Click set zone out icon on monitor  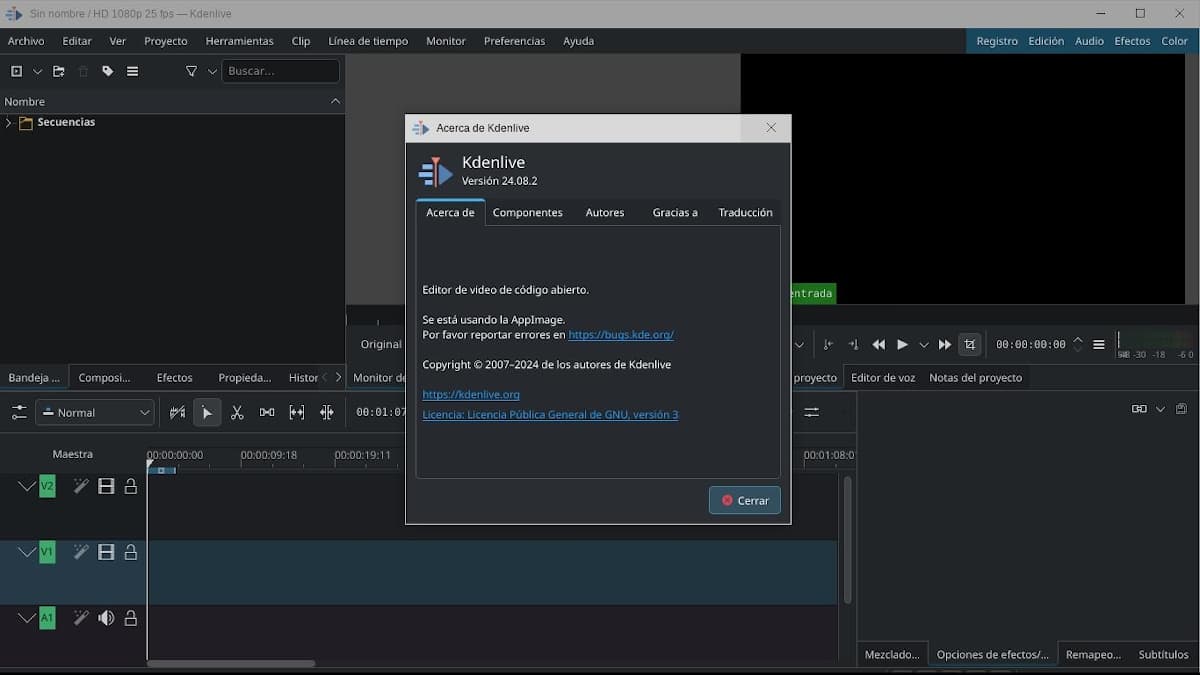pyautogui.click(x=853, y=344)
